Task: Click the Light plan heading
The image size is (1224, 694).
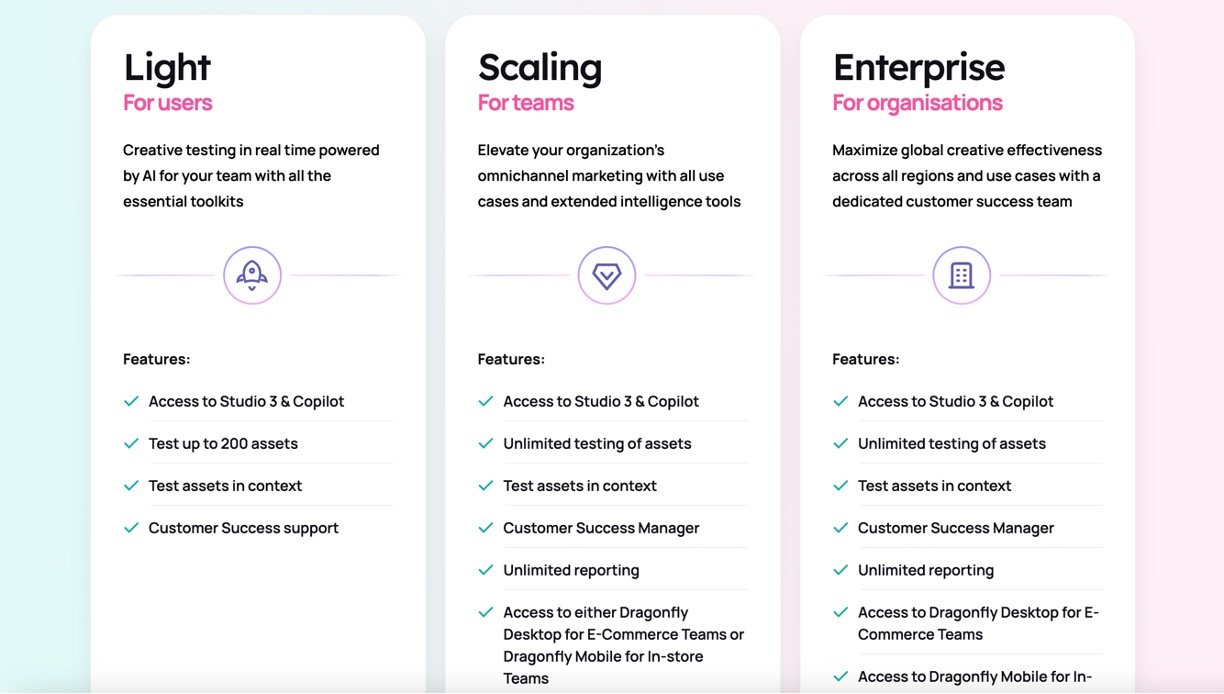Action: [x=167, y=67]
